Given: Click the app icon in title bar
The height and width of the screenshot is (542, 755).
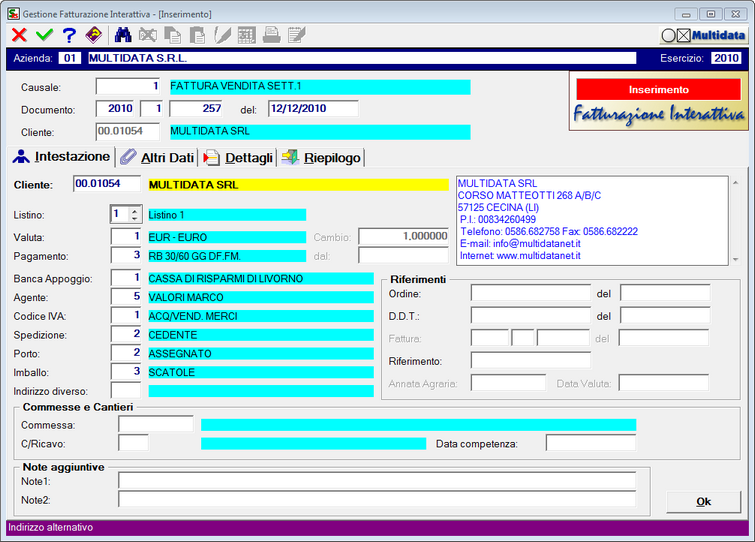Looking at the screenshot, I should point(13,14).
